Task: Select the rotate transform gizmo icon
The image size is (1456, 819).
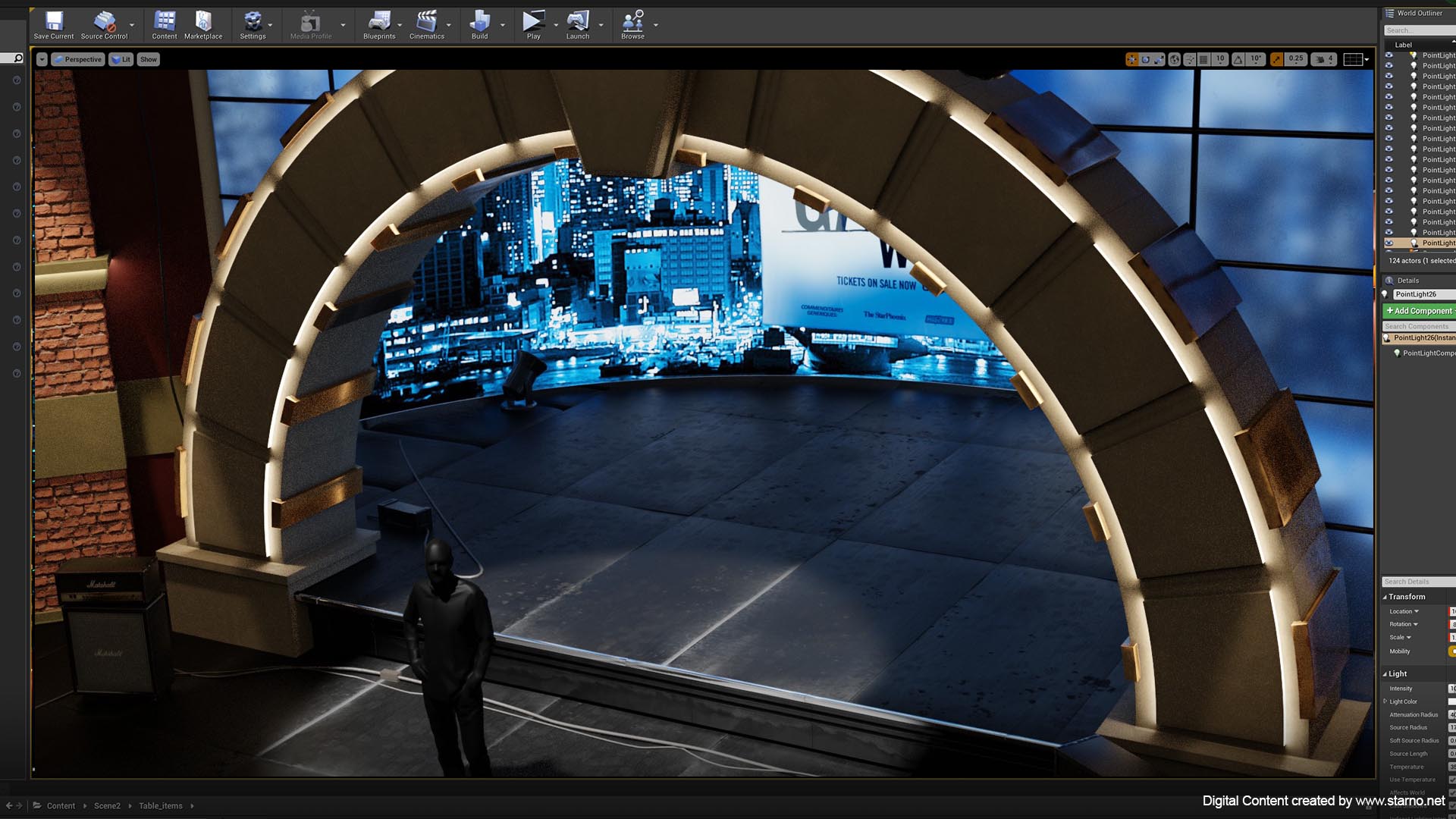Action: 1145,59
